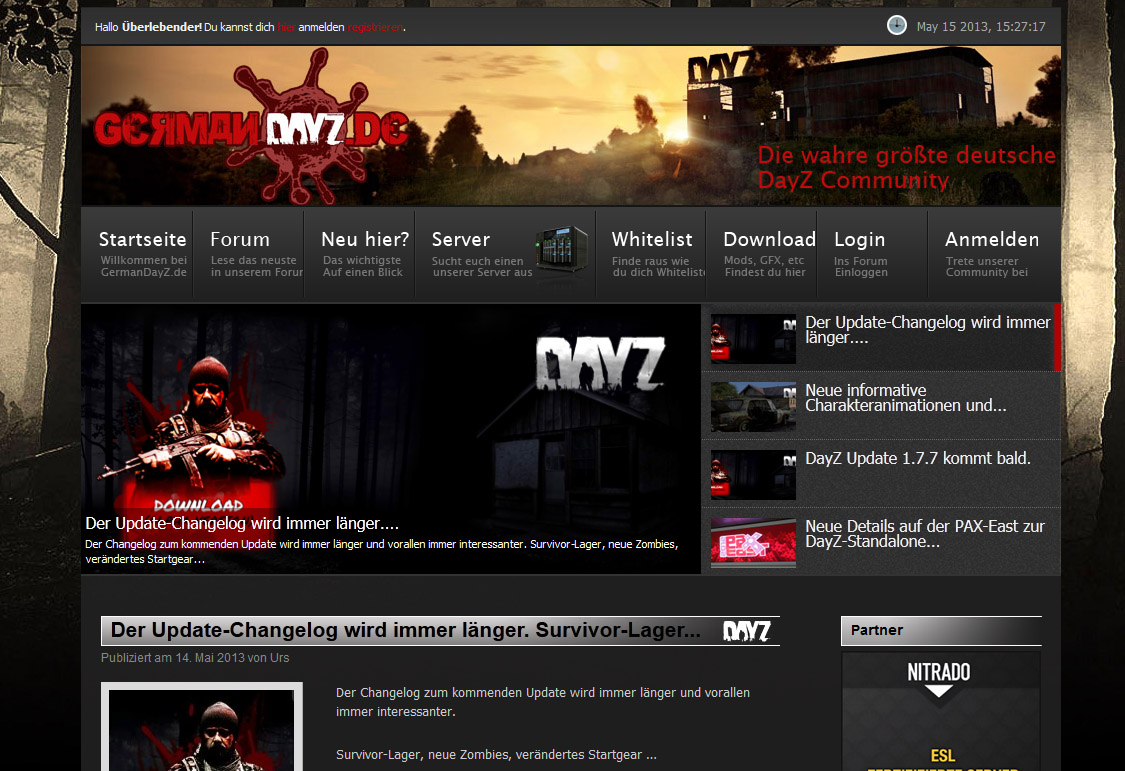The width and height of the screenshot is (1125, 771).
Task: Click the DayZ logo in article header
Action: click(x=747, y=630)
